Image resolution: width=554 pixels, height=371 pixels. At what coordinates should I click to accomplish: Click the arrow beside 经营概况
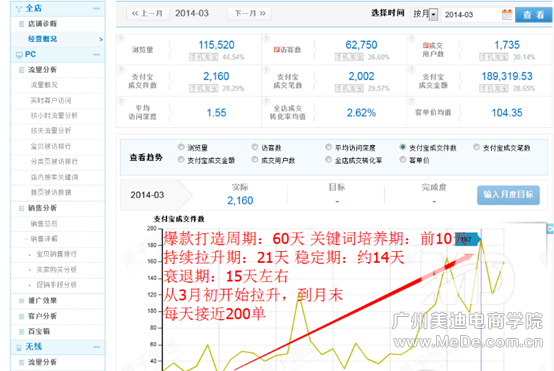pos(101,39)
